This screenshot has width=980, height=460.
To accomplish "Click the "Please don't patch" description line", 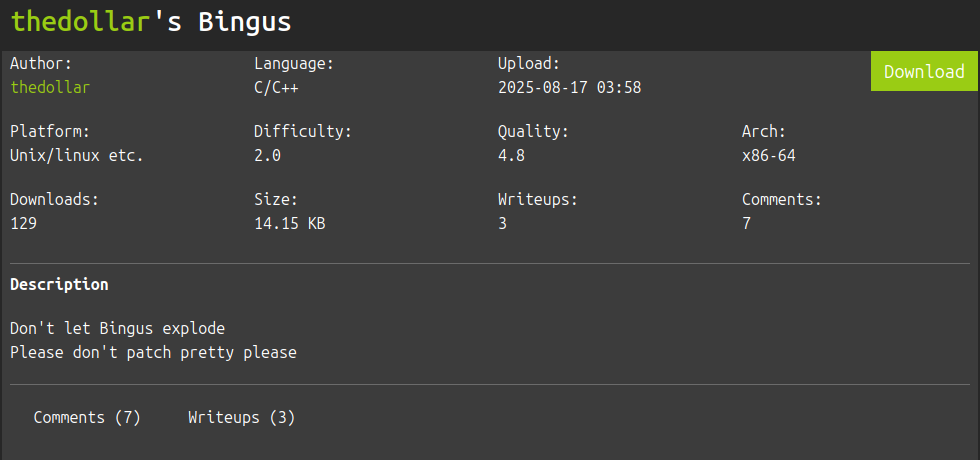I will 153,352.
